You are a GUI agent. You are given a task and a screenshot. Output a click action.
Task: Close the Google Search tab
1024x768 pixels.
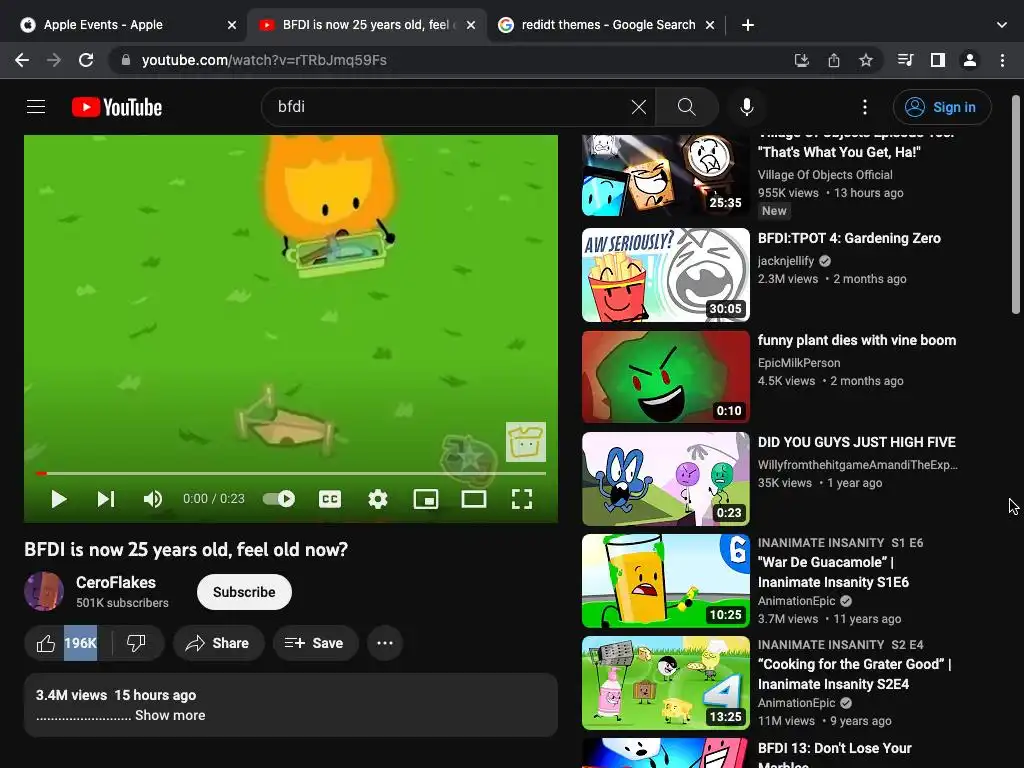click(x=710, y=25)
